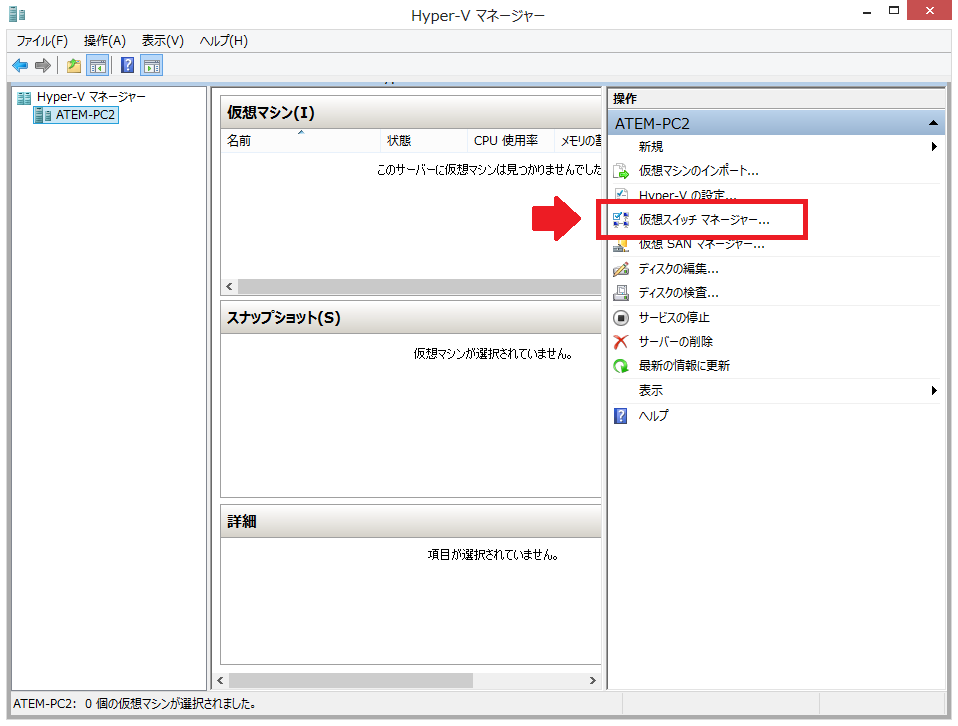Expand the 表示 submenu arrow in actions
Image resolution: width=958 pixels, height=726 pixels.
pos(934,390)
